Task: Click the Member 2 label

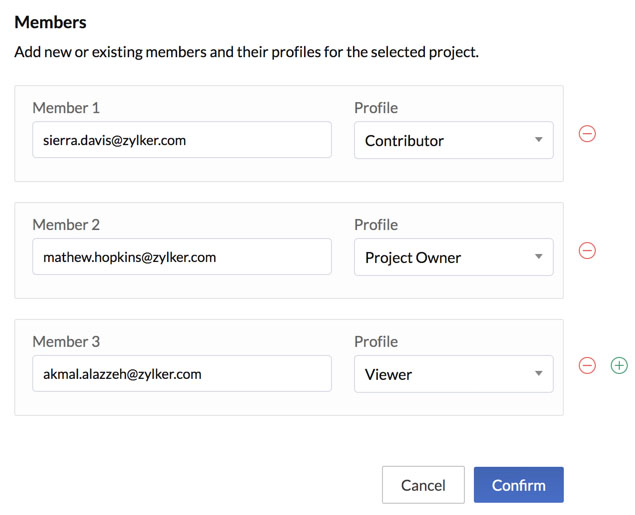Action: tap(66, 225)
